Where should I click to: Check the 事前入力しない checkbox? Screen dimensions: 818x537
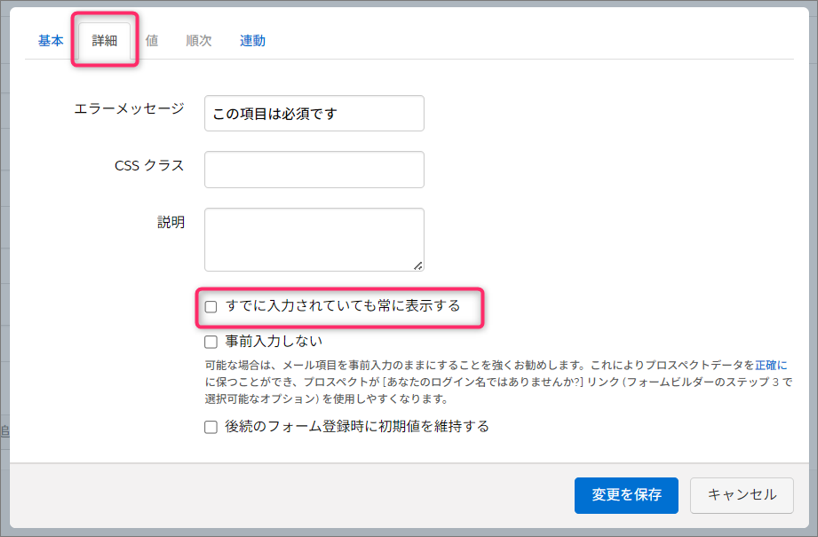(211, 342)
